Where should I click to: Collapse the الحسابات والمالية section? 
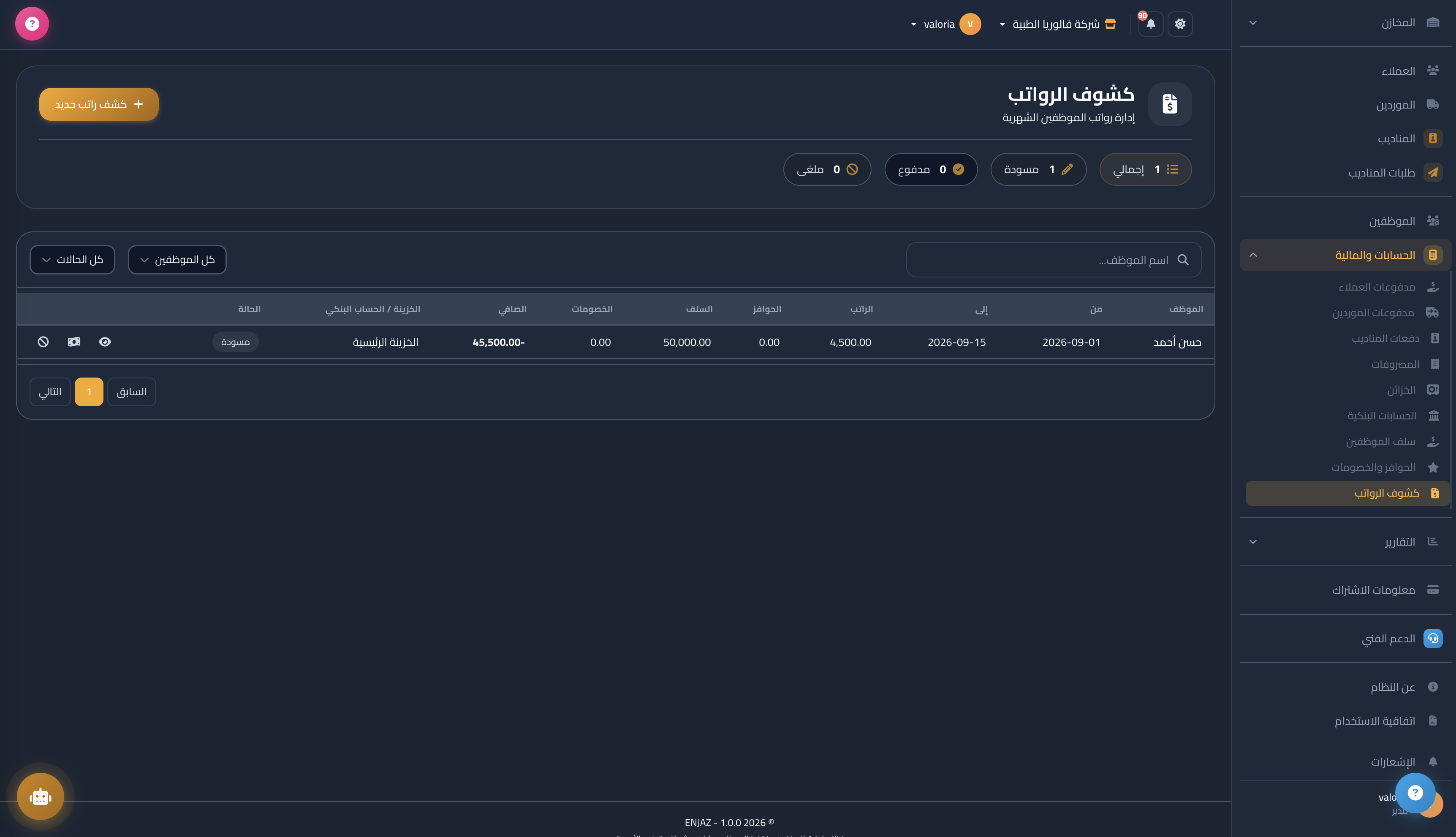(x=1345, y=255)
